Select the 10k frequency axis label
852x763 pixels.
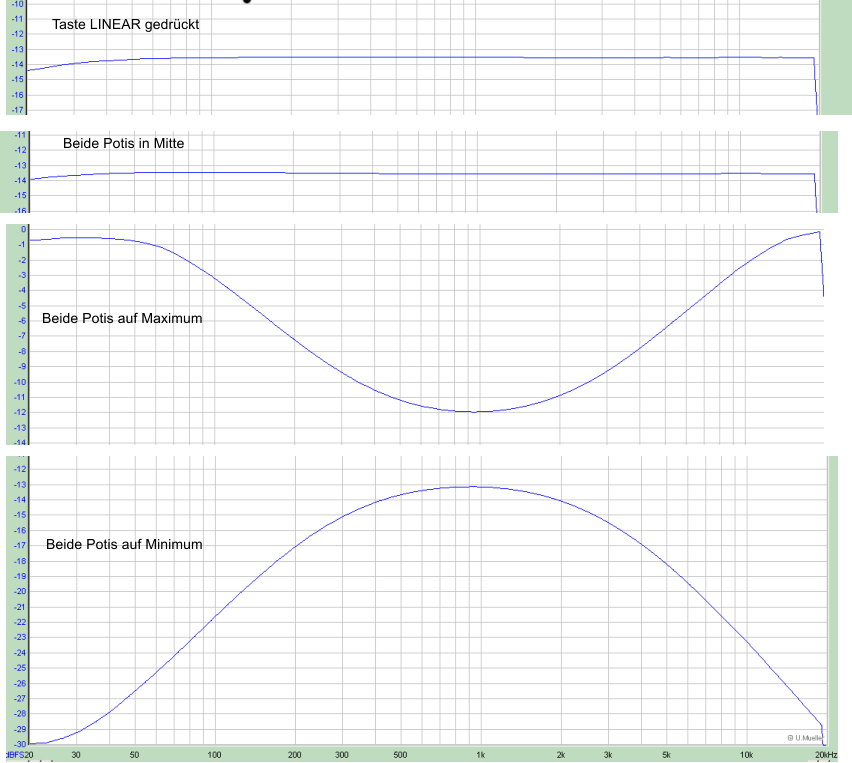(747, 754)
